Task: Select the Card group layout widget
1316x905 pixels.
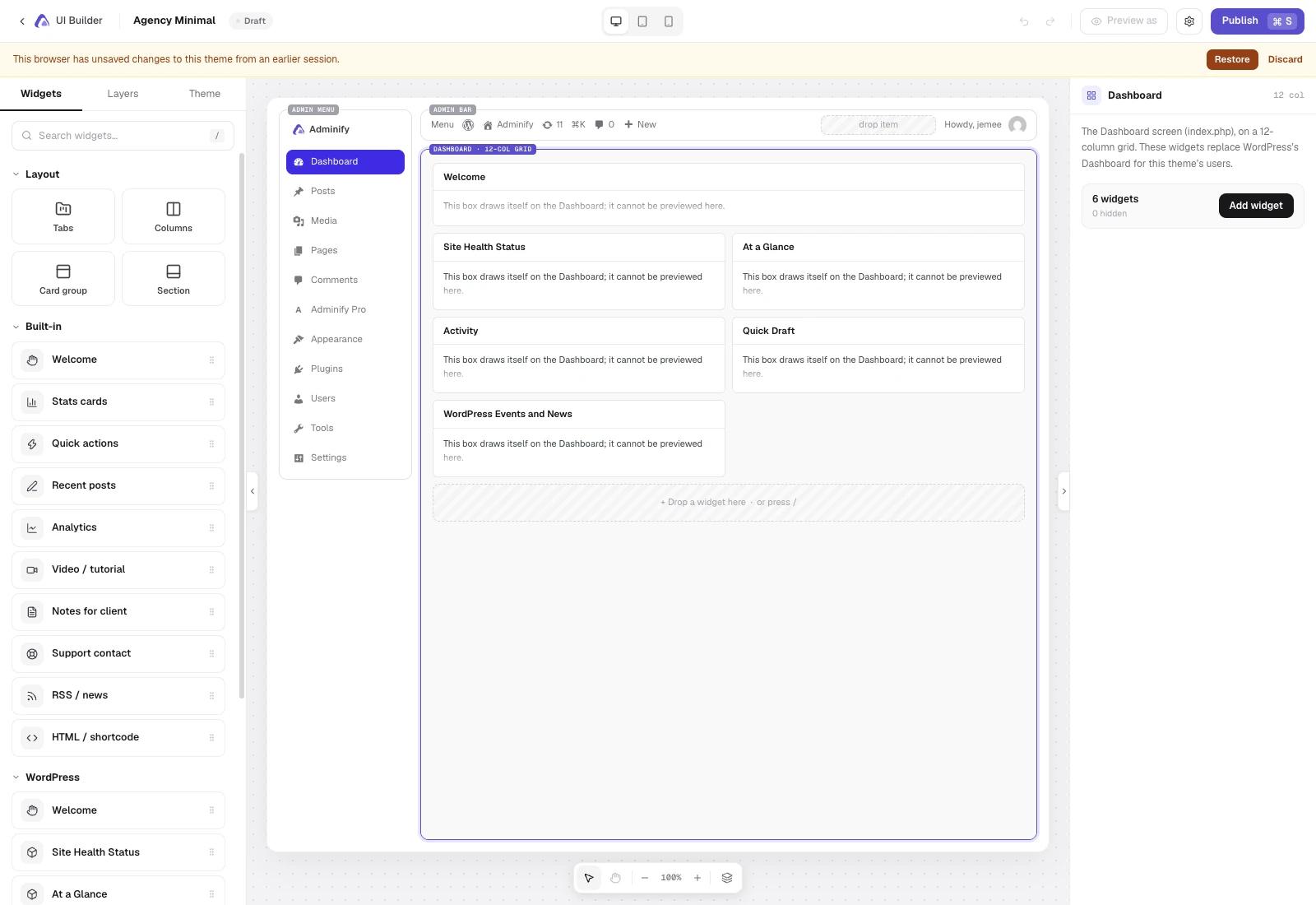Action: [63, 279]
